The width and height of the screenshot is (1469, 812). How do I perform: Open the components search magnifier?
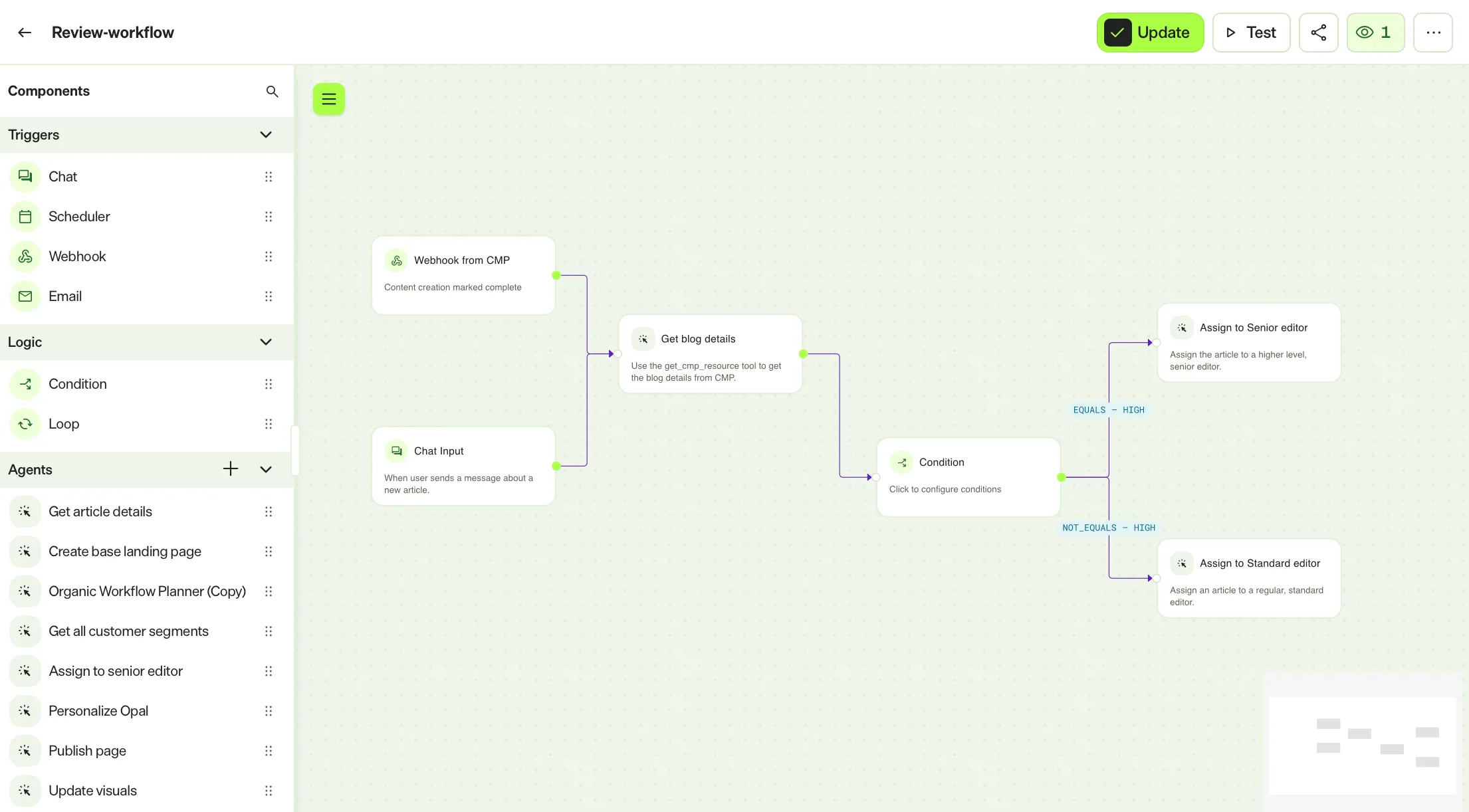(x=272, y=91)
